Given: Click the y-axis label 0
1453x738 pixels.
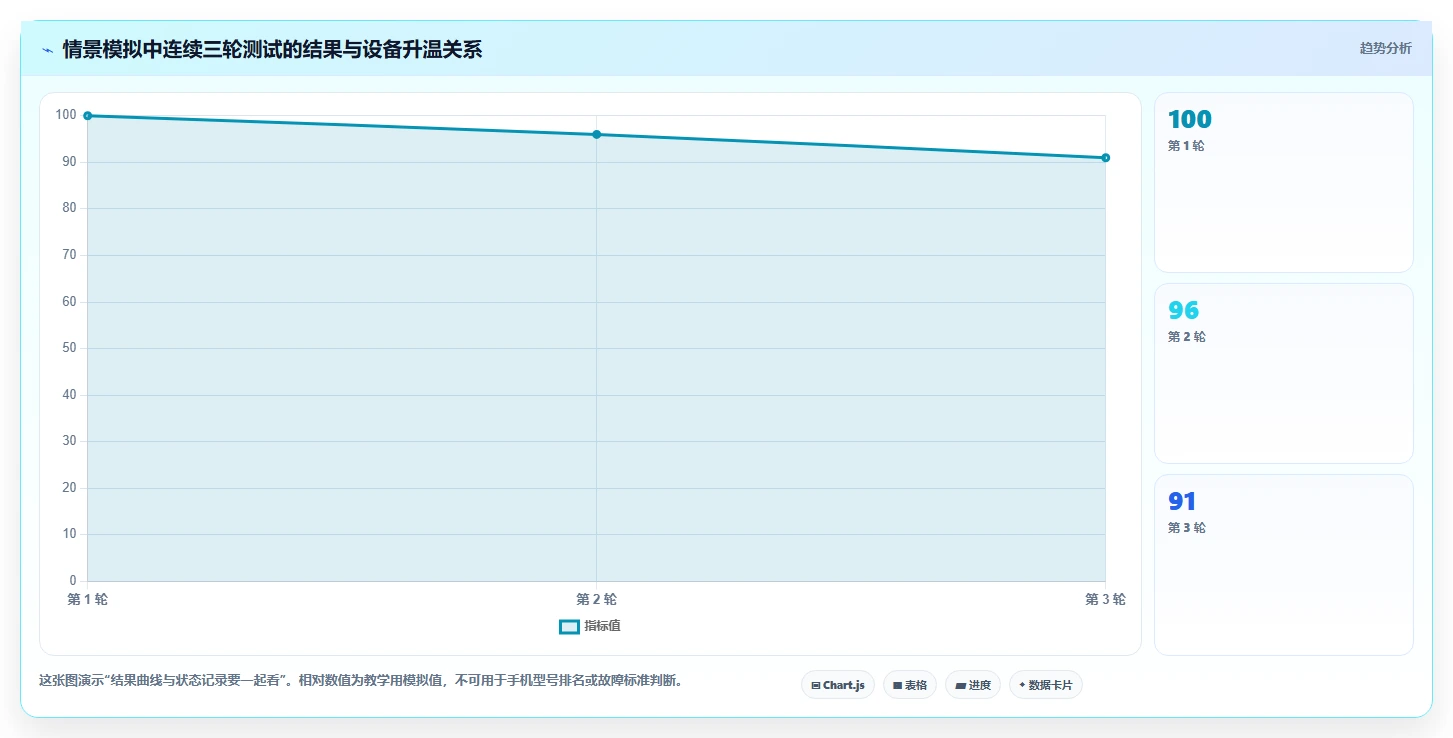Looking at the screenshot, I should (73, 581).
